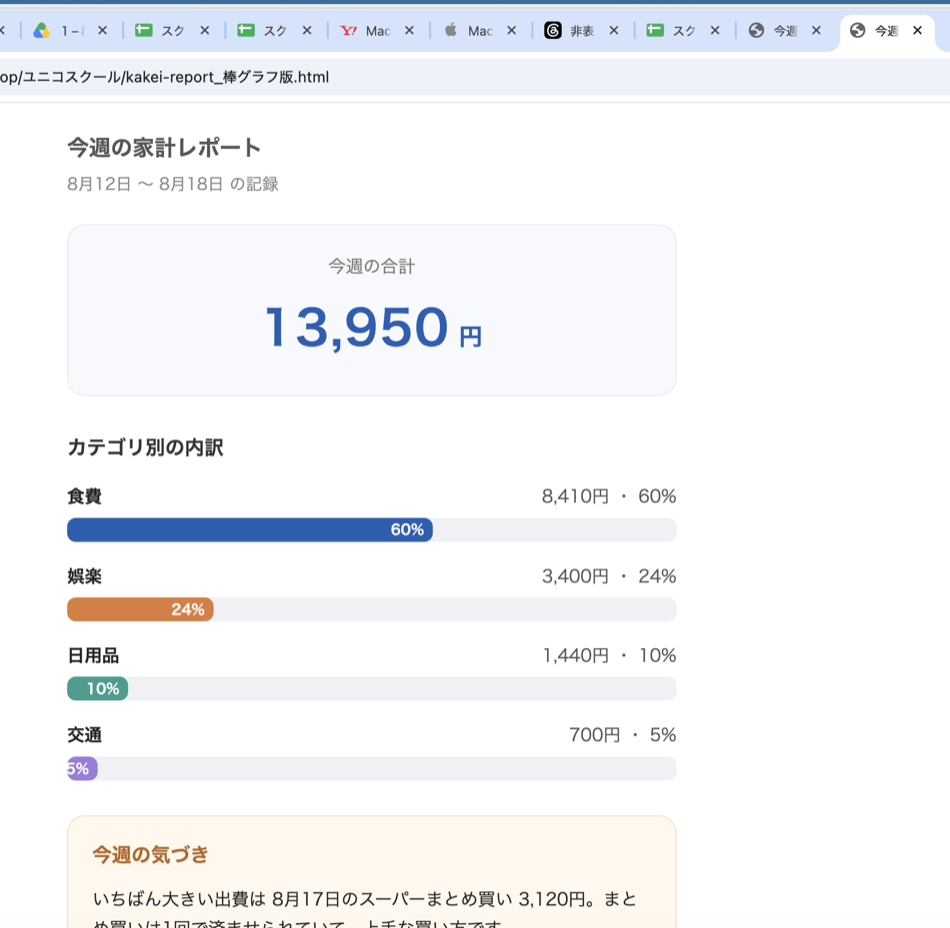Click the 今週の気づき heading

(x=150, y=855)
